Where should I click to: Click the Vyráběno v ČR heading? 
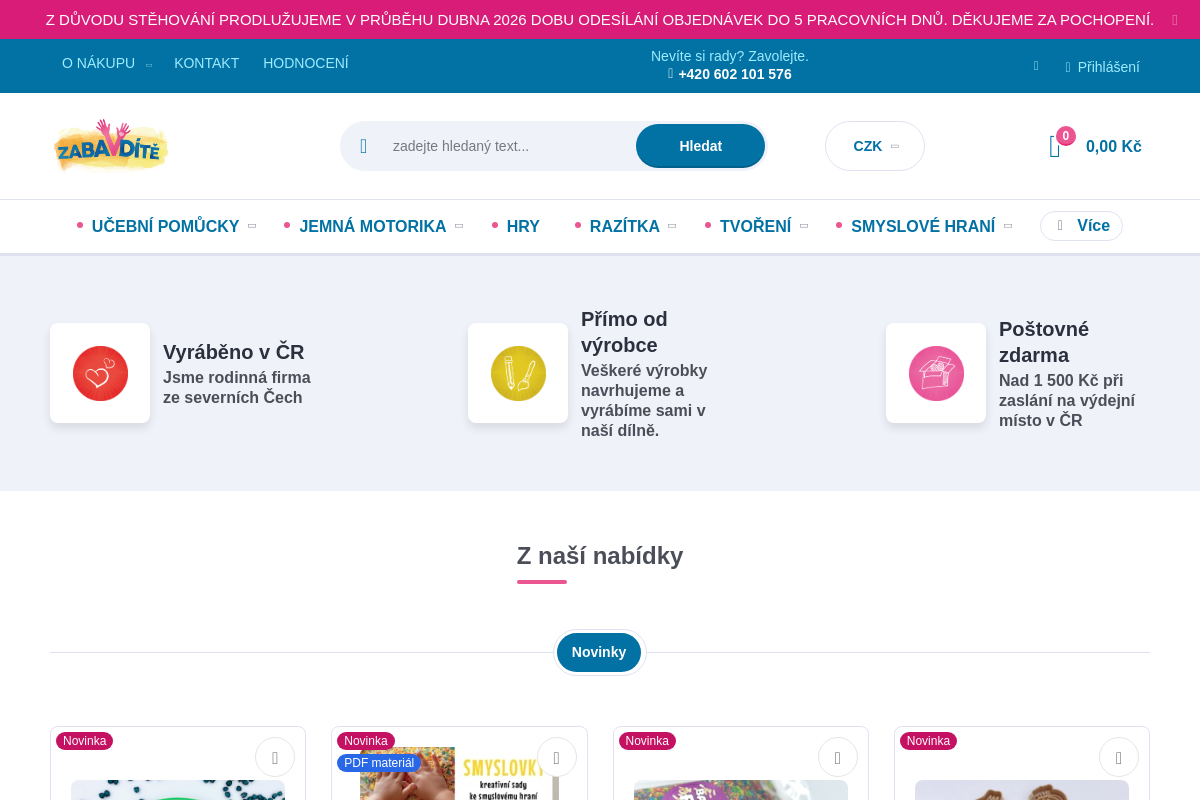234,352
